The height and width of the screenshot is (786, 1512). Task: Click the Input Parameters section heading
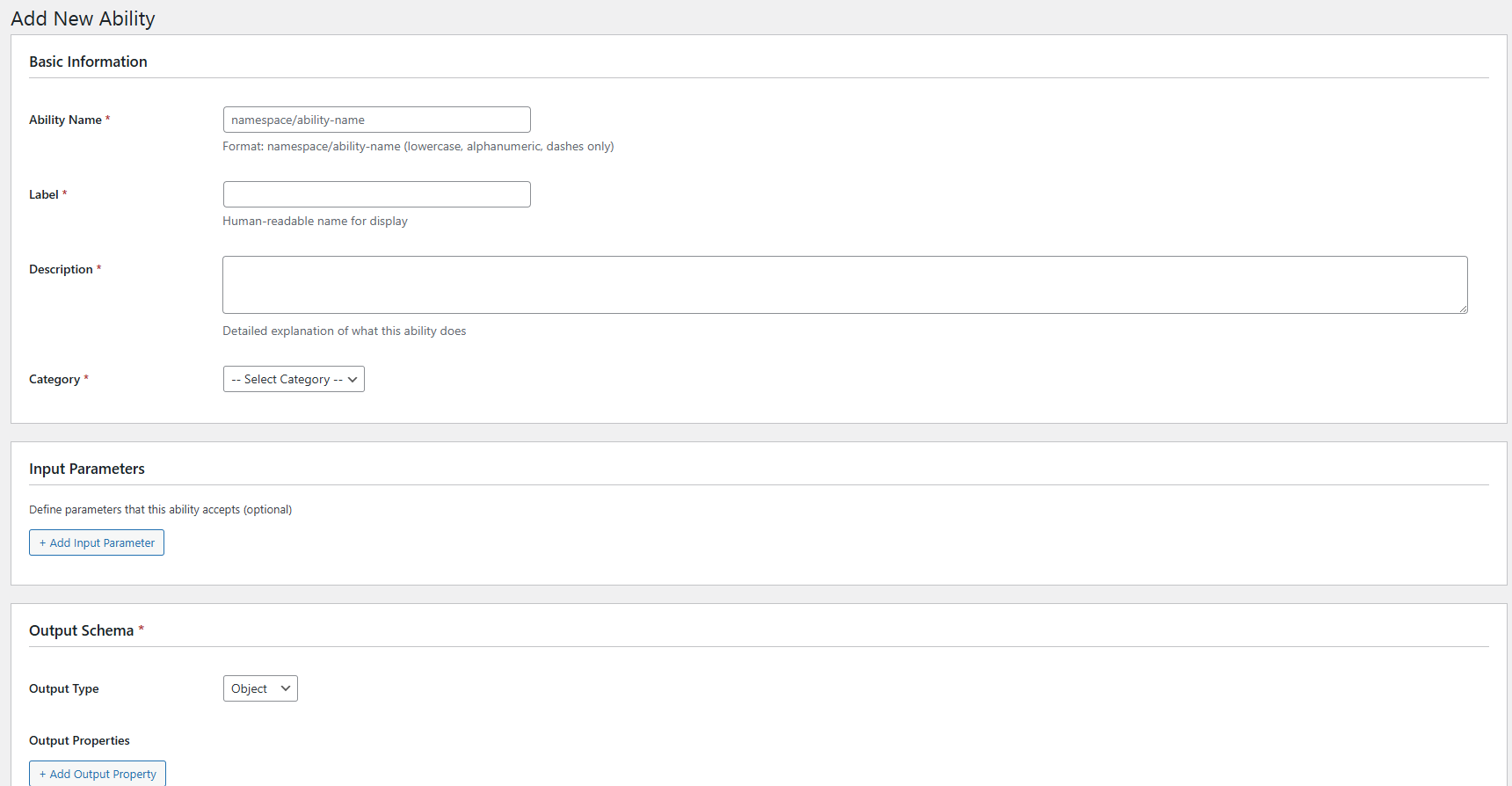point(87,469)
